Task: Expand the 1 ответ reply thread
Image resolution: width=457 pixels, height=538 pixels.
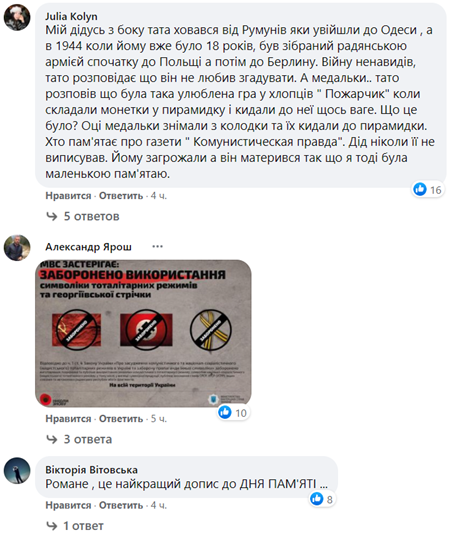Action: click(x=75, y=526)
